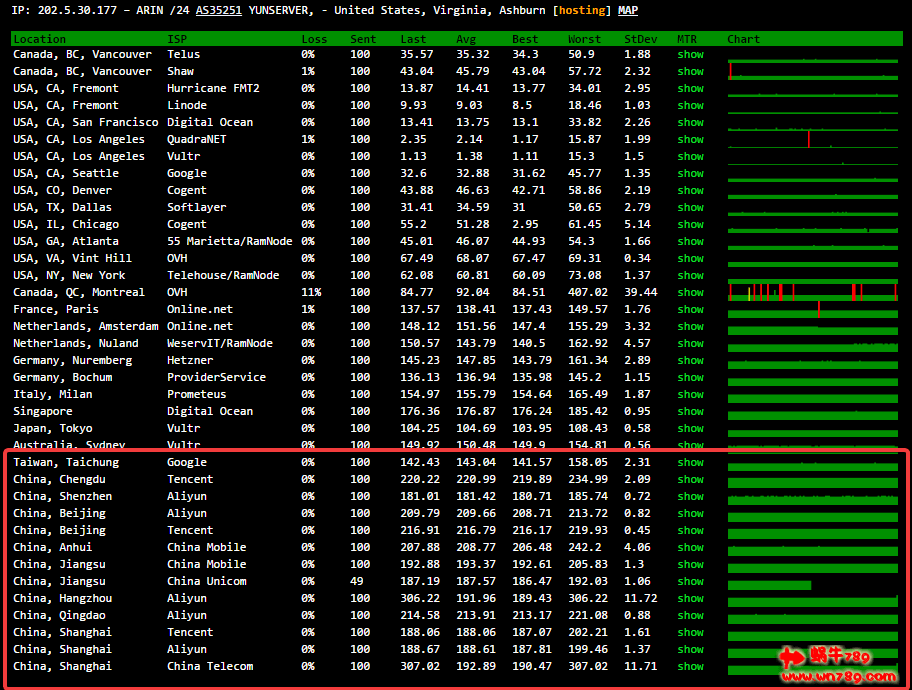Screen dimensions: 912x690
Task: Show MTR for Japan Tokyo Vultr
Action: click(690, 429)
